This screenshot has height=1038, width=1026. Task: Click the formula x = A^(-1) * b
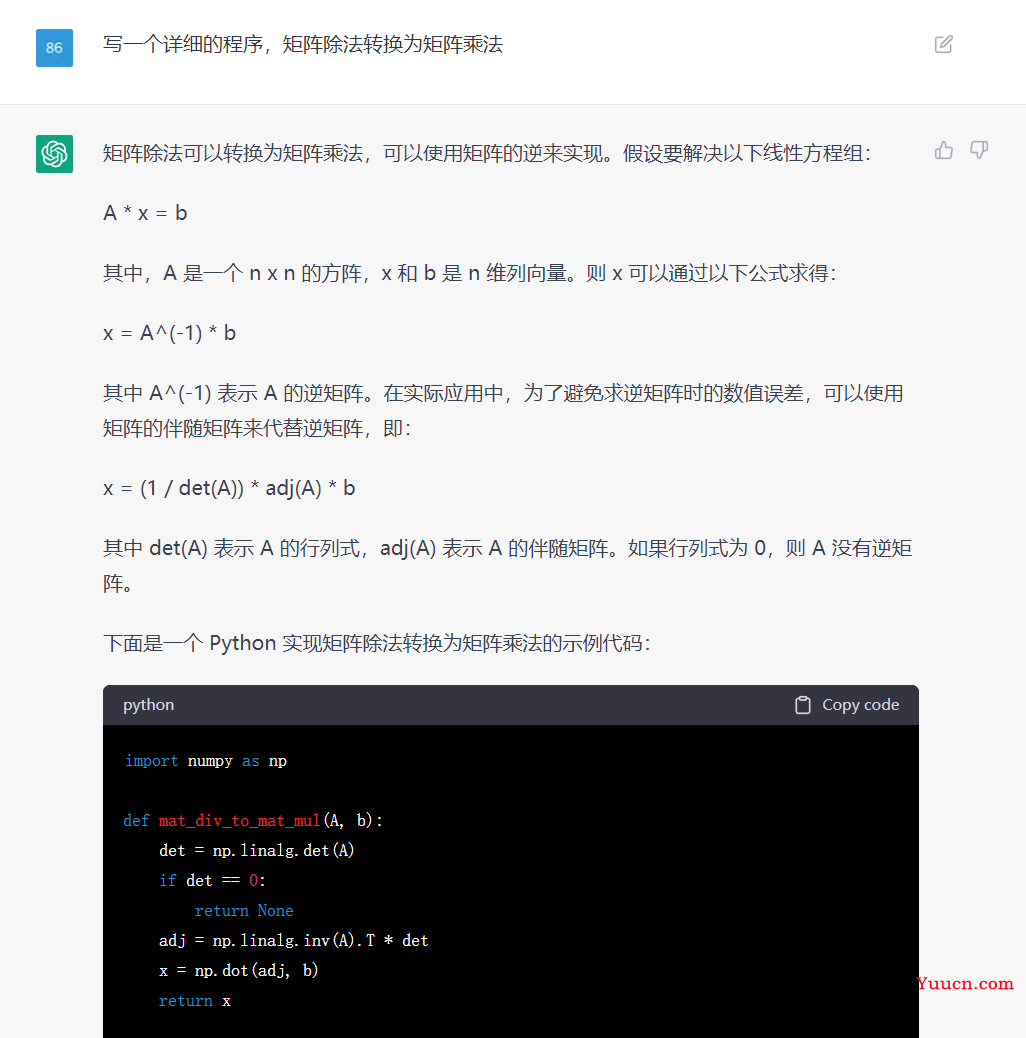169,333
